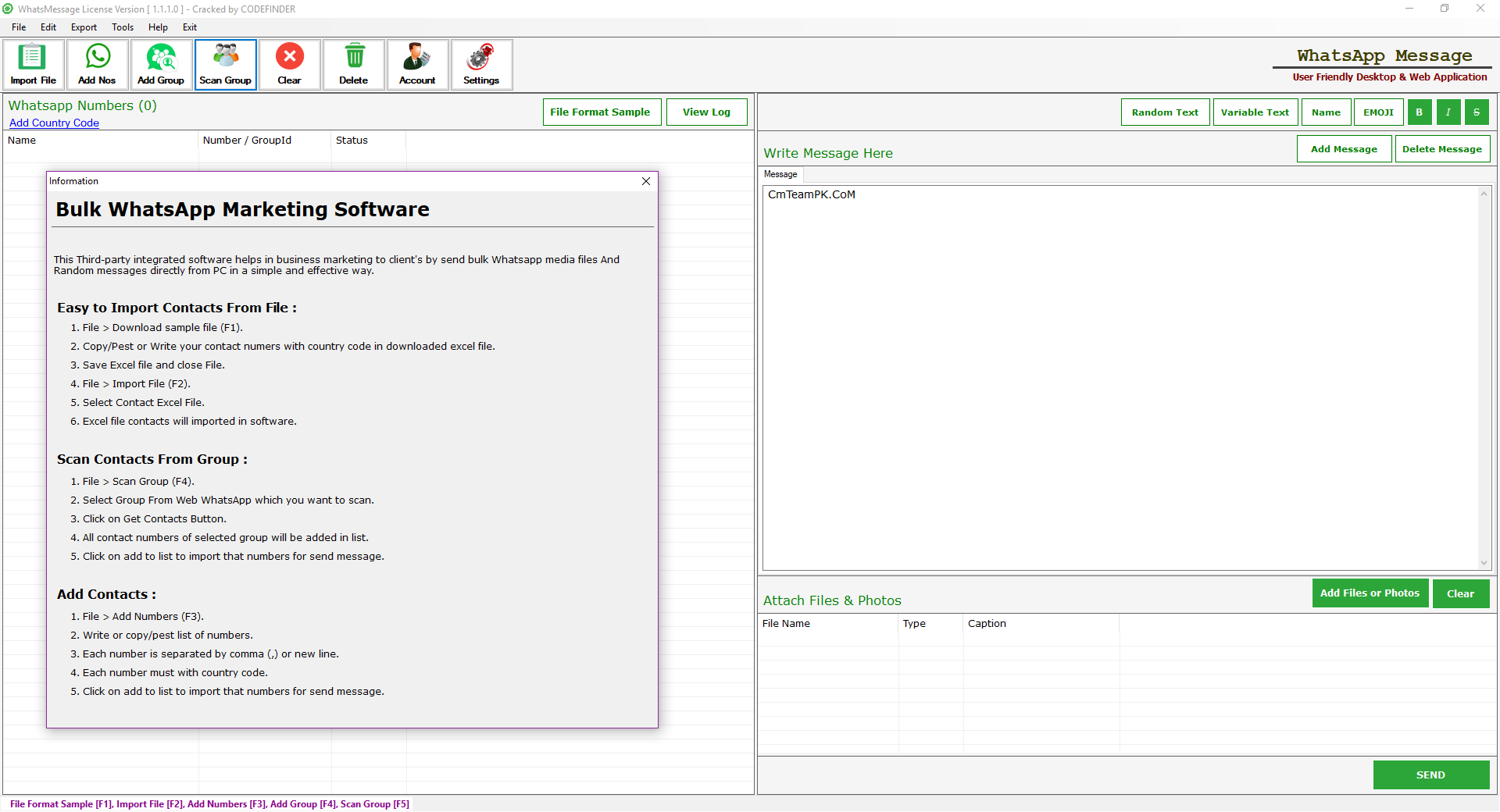The height and width of the screenshot is (812, 1500).
Task: Apply strikethrough with S button
Action: pyautogui.click(x=1477, y=112)
